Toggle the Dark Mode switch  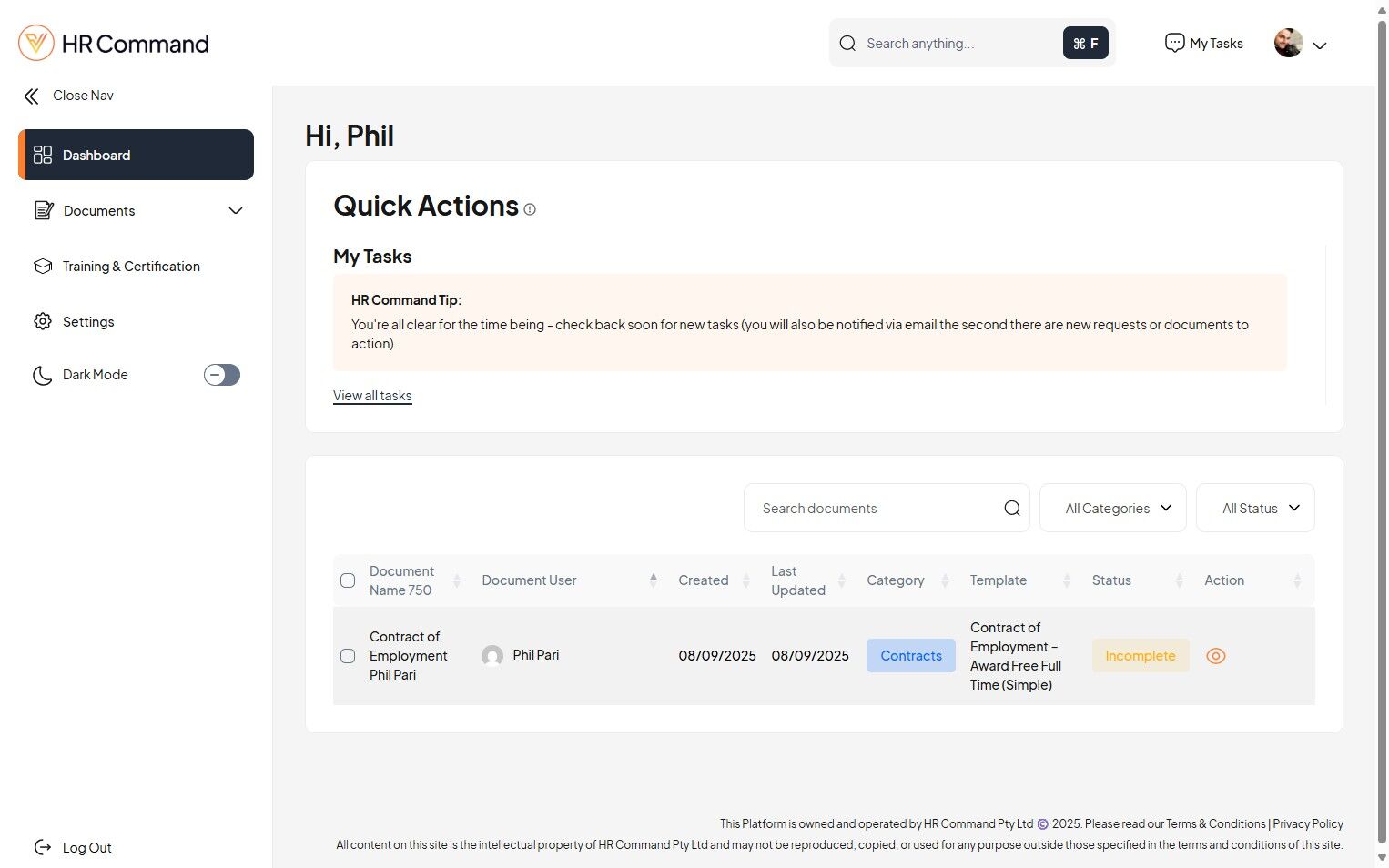(x=221, y=375)
